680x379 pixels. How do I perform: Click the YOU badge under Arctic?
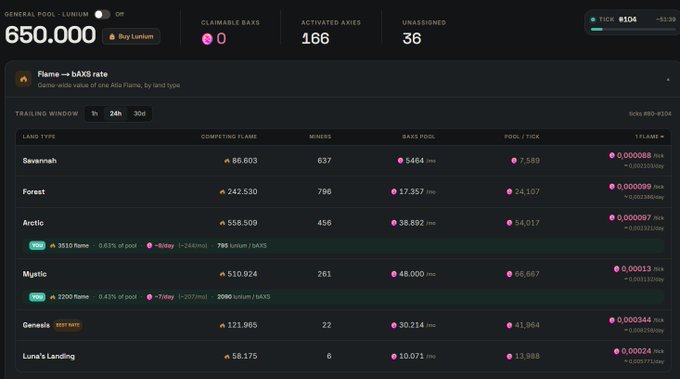(x=37, y=245)
